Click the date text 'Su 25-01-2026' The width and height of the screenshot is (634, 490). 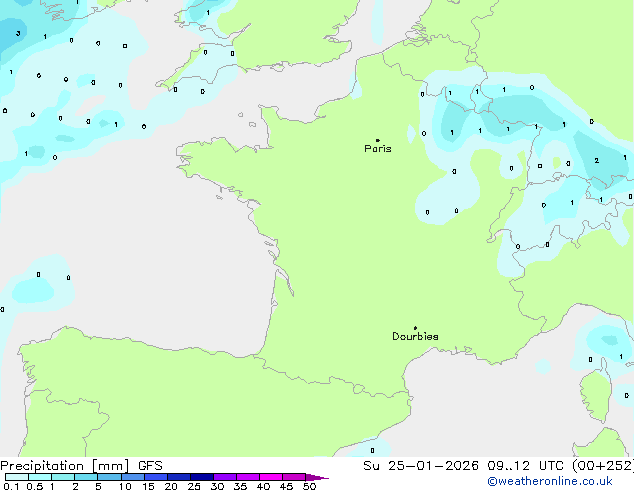pyautogui.click(x=421, y=466)
